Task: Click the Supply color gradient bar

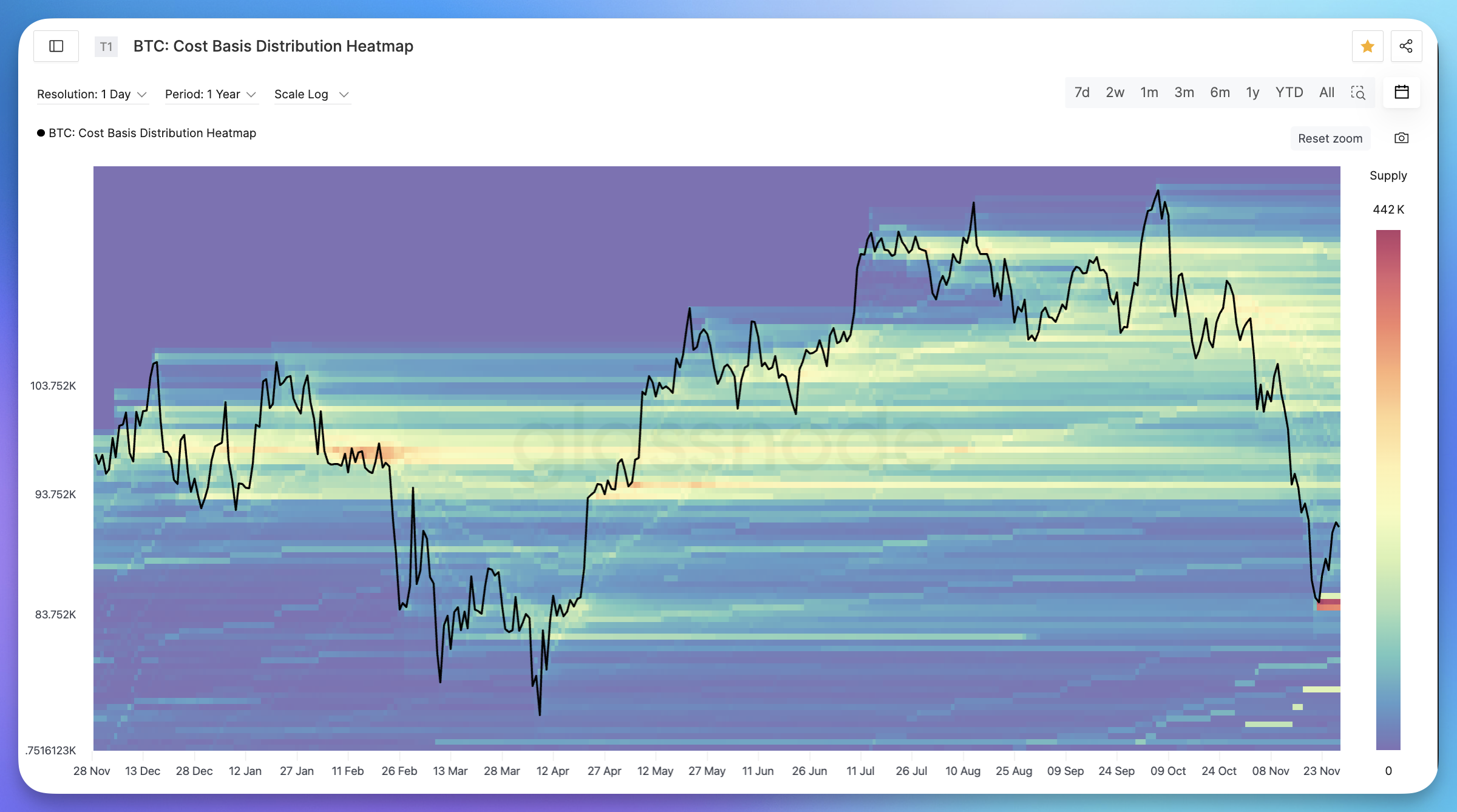Action: (1388, 489)
